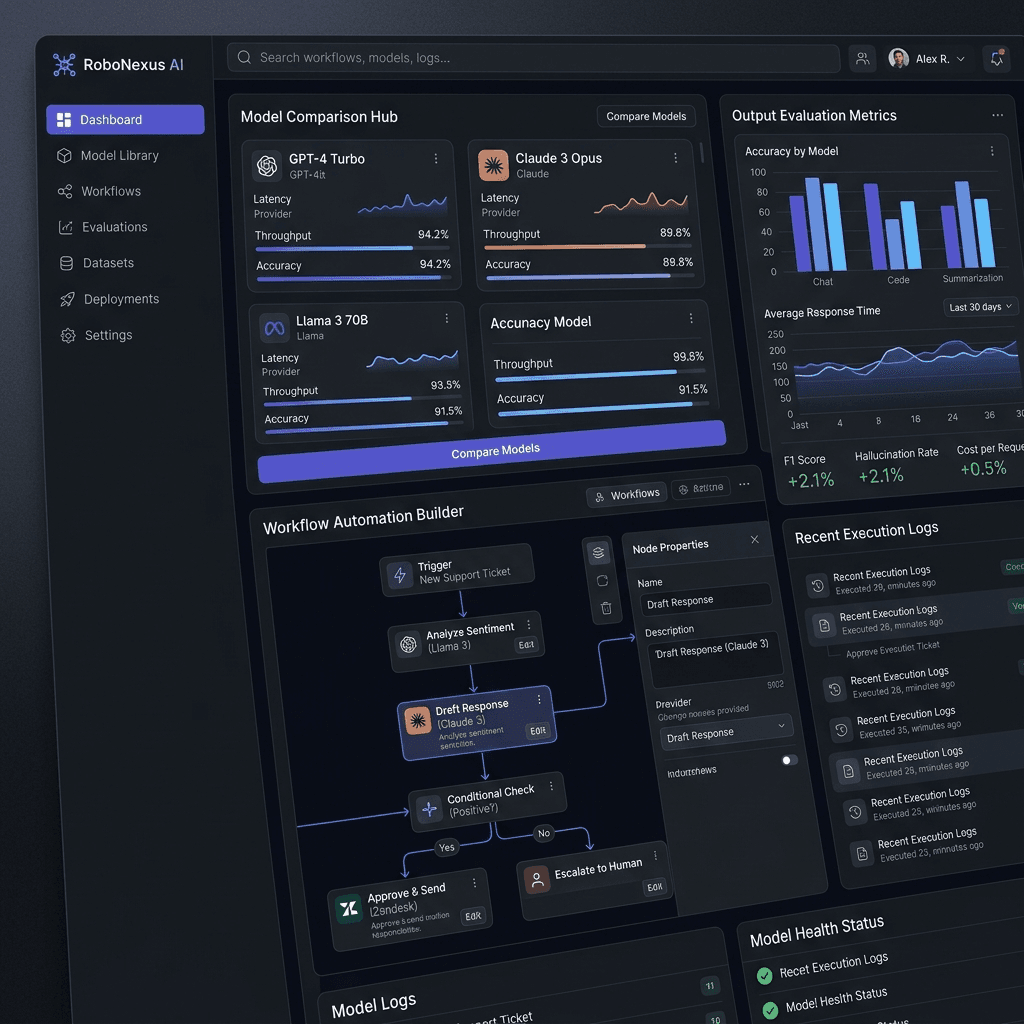Open Llama 3 70B card options menu

(x=447, y=319)
